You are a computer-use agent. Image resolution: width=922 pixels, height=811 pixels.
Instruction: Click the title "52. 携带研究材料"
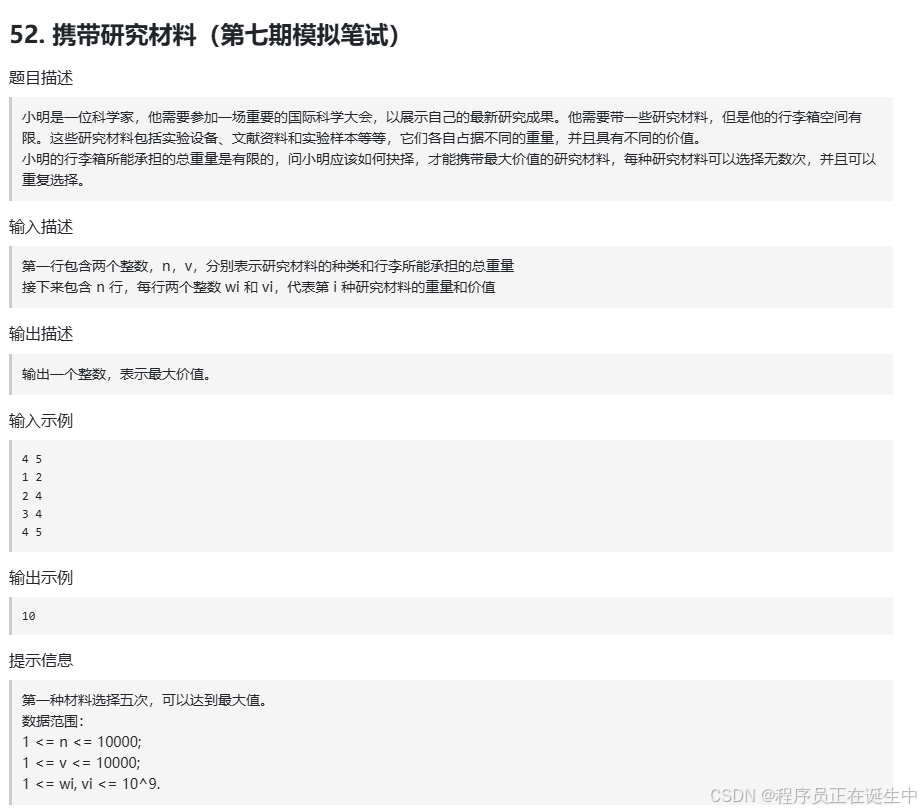205,35
